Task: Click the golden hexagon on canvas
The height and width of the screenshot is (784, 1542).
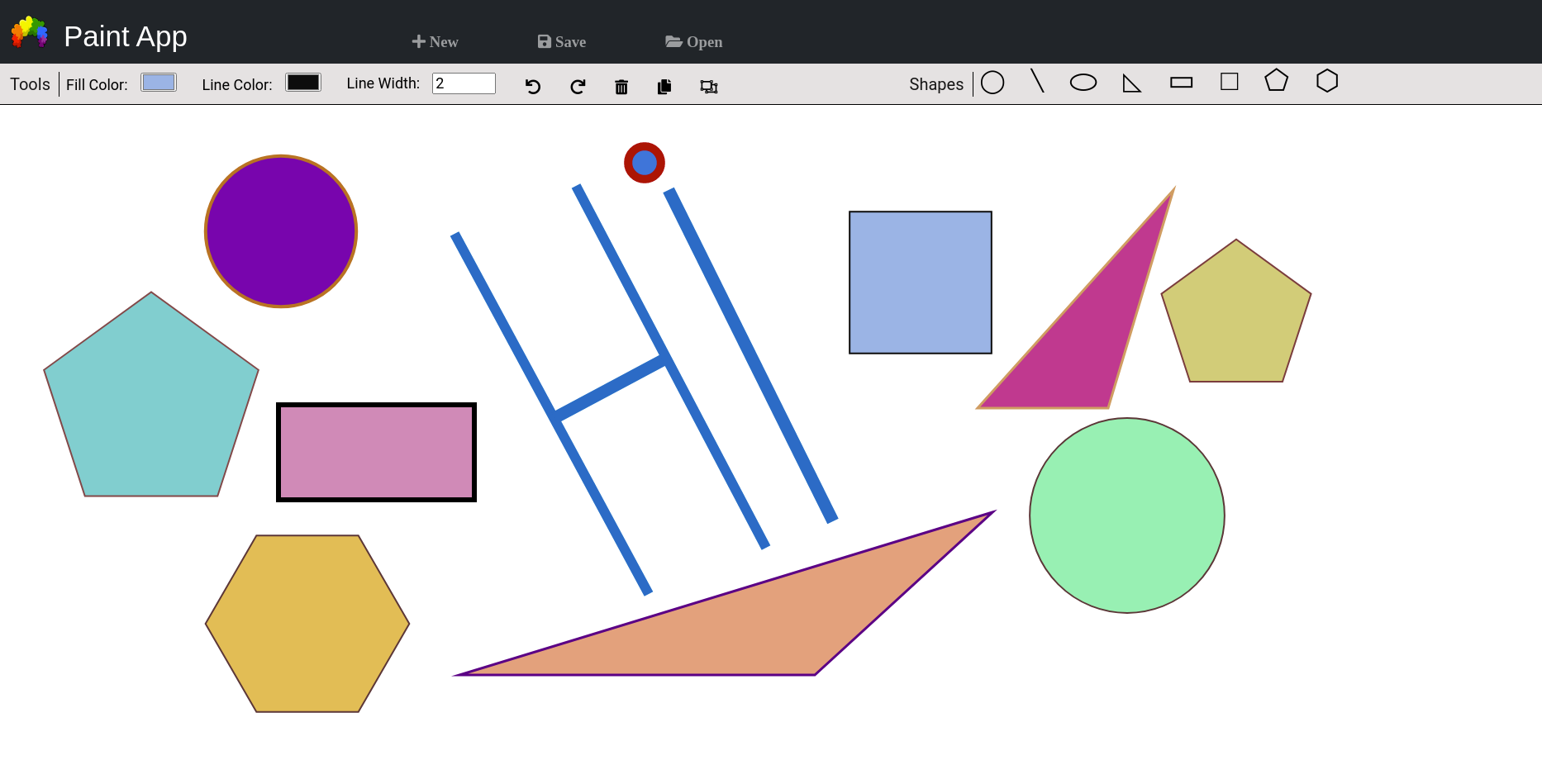Action: tap(307, 624)
